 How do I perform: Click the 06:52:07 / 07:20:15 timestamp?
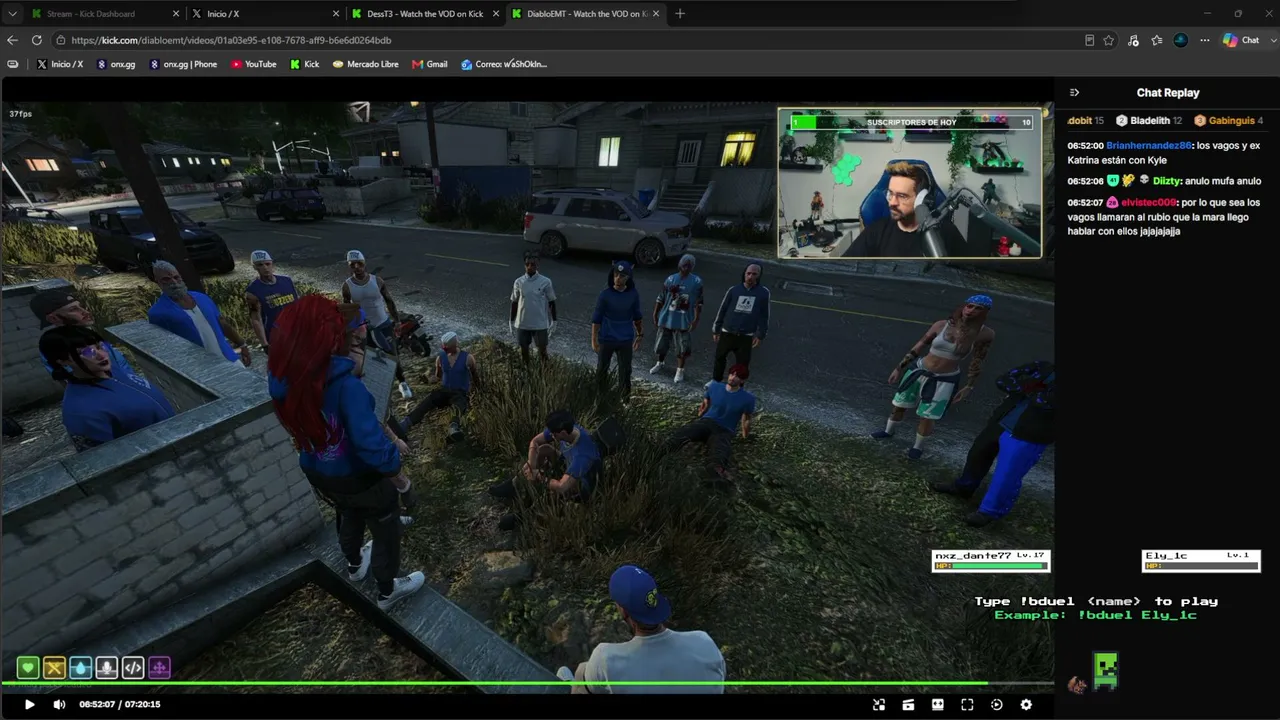click(x=120, y=705)
